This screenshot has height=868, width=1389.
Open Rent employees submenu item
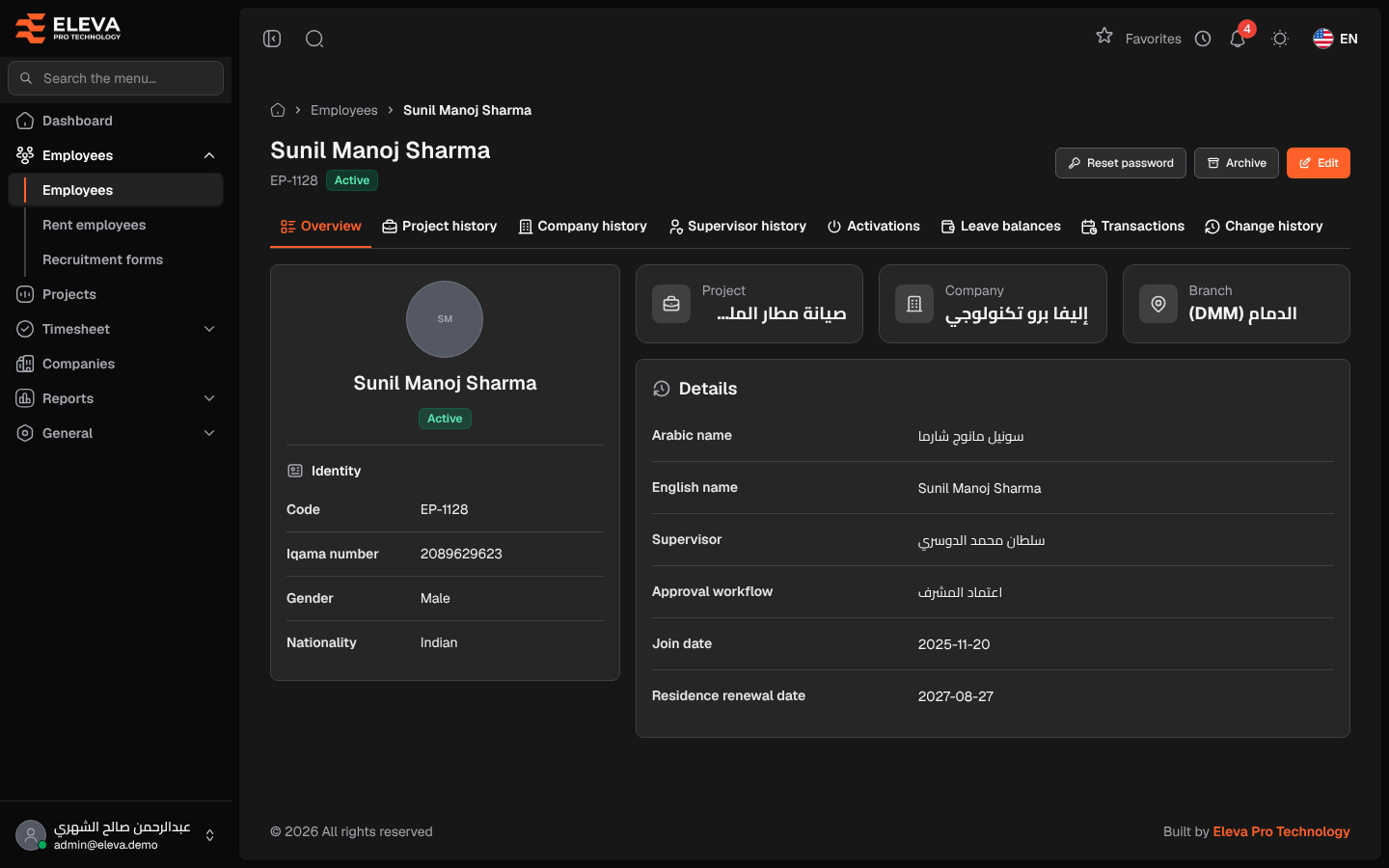coord(95,225)
